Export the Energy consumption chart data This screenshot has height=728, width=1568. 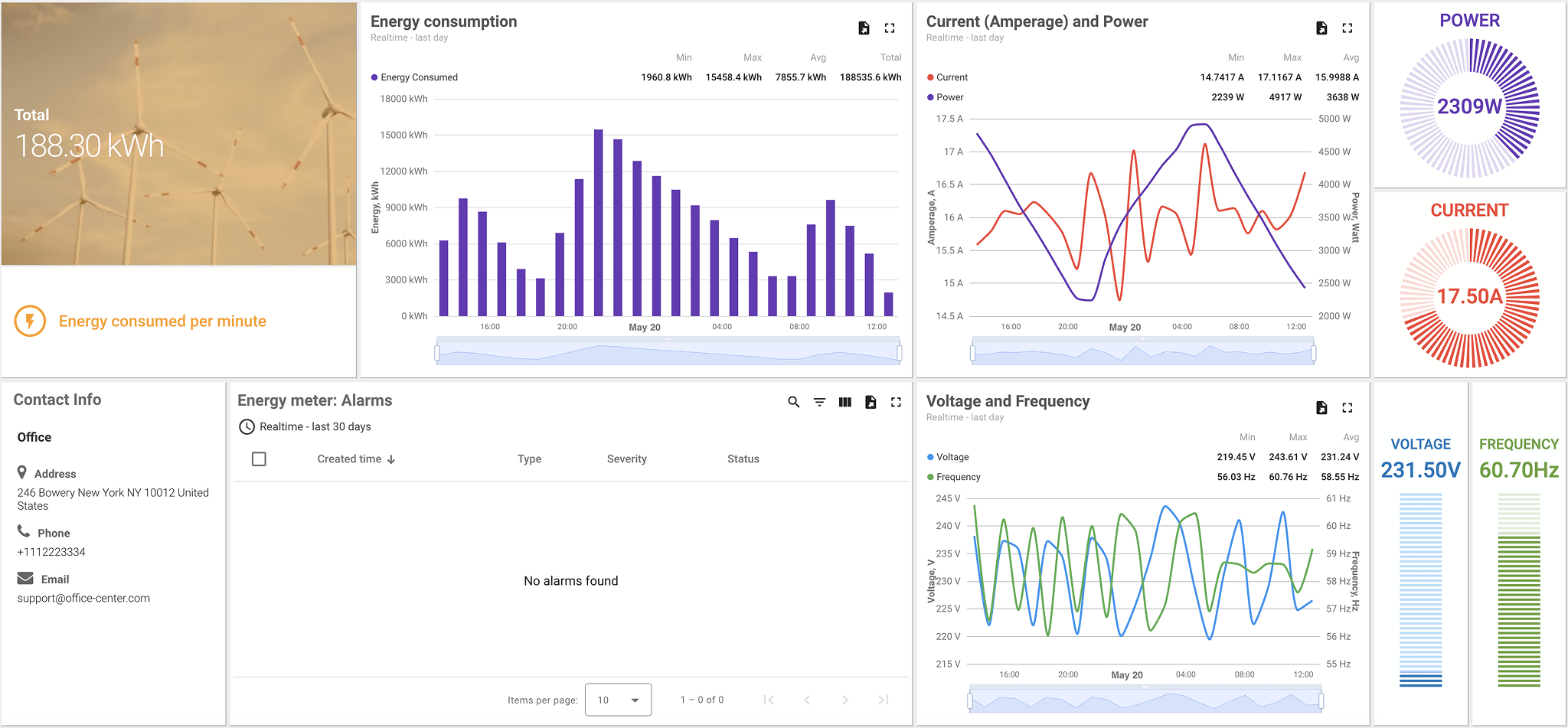863,28
